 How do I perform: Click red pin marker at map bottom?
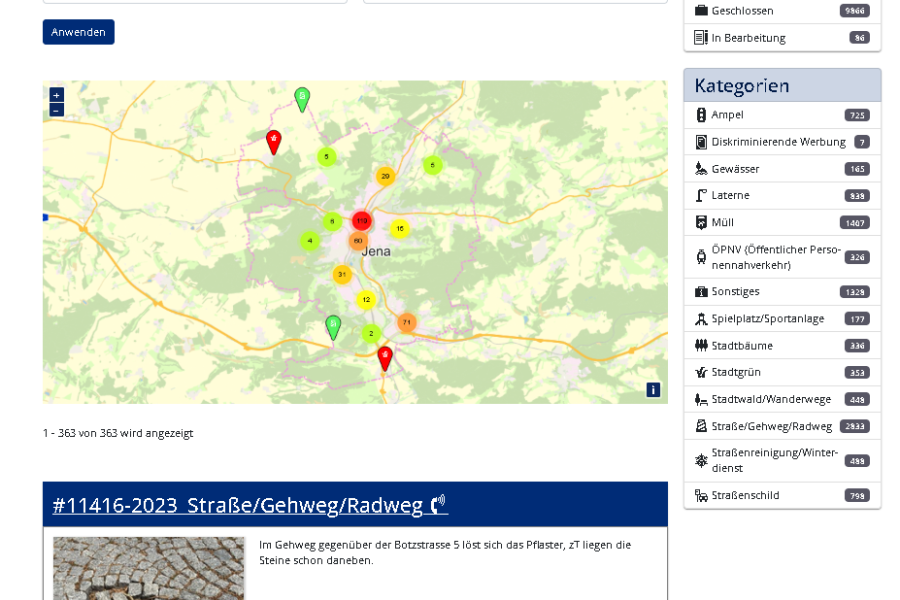click(x=385, y=359)
